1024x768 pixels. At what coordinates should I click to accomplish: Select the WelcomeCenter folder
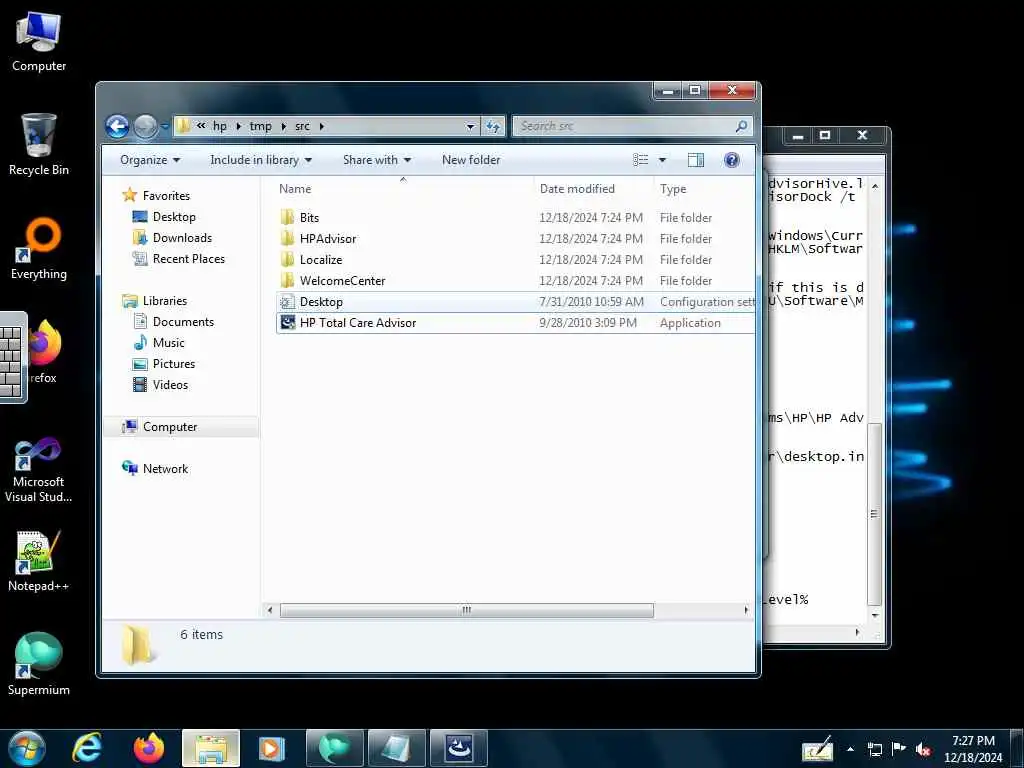pyautogui.click(x=342, y=280)
